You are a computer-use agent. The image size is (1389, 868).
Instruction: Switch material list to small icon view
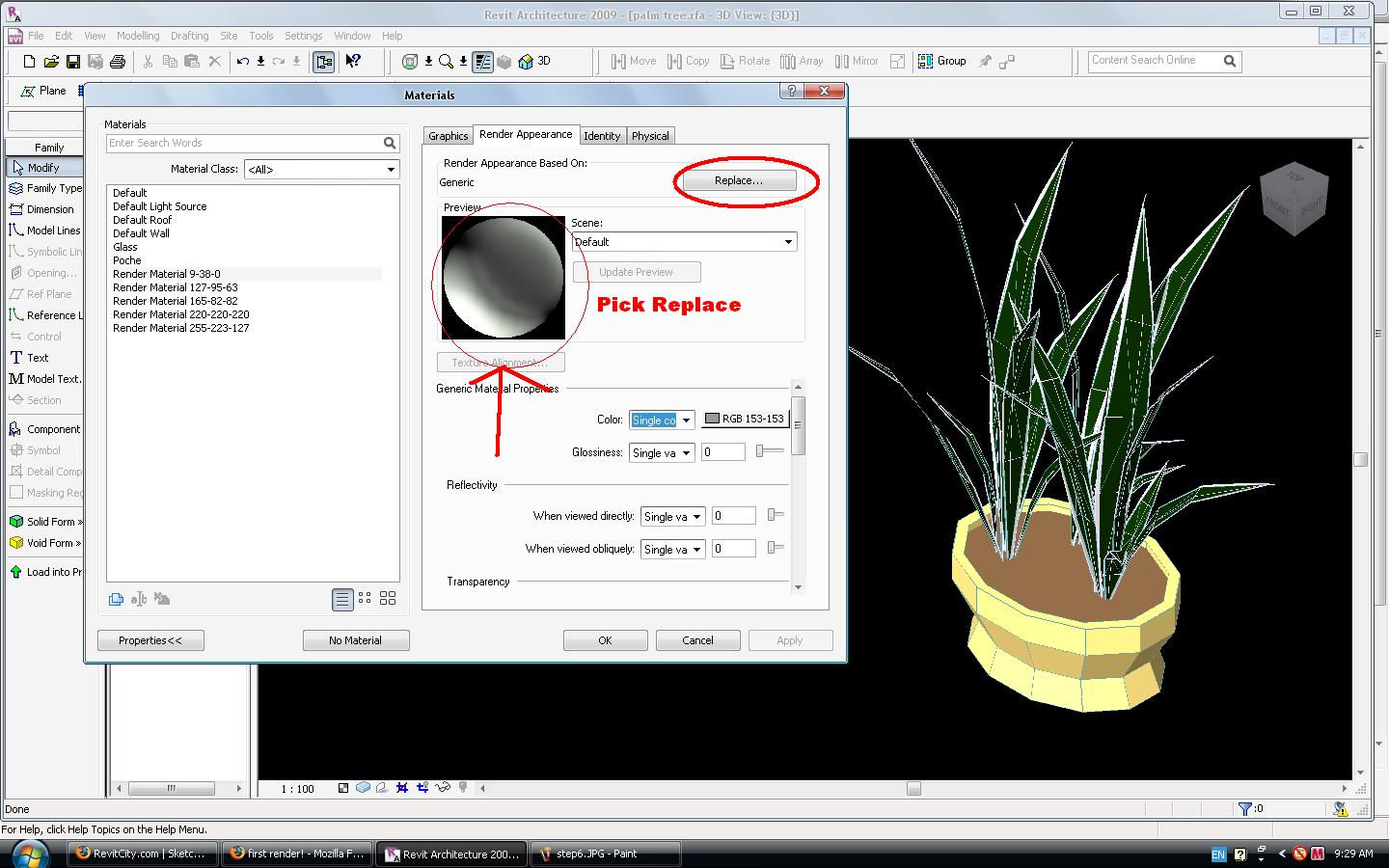365,599
